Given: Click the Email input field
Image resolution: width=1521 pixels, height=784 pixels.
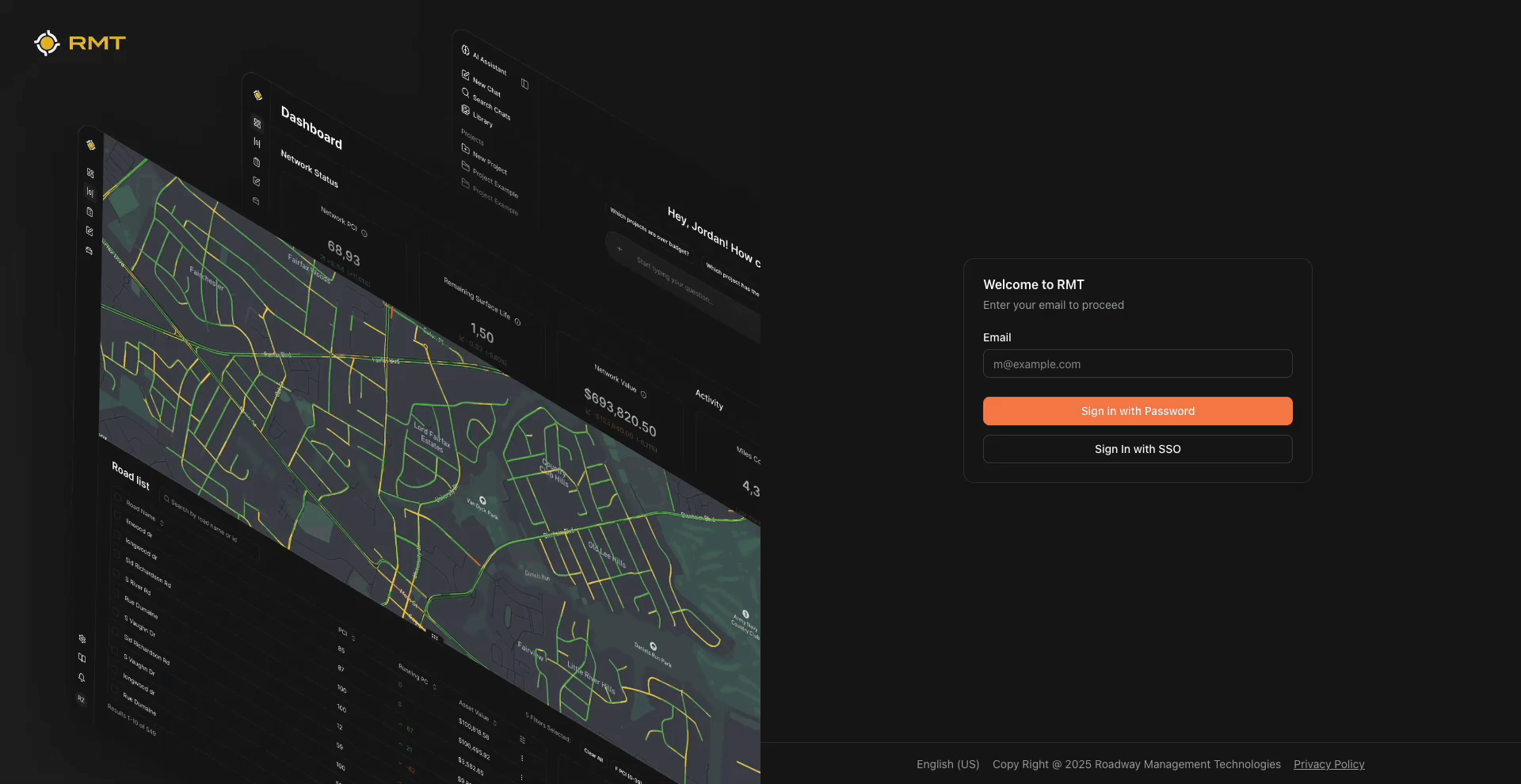Looking at the screenshot, I should click(x=1138, y=364).
